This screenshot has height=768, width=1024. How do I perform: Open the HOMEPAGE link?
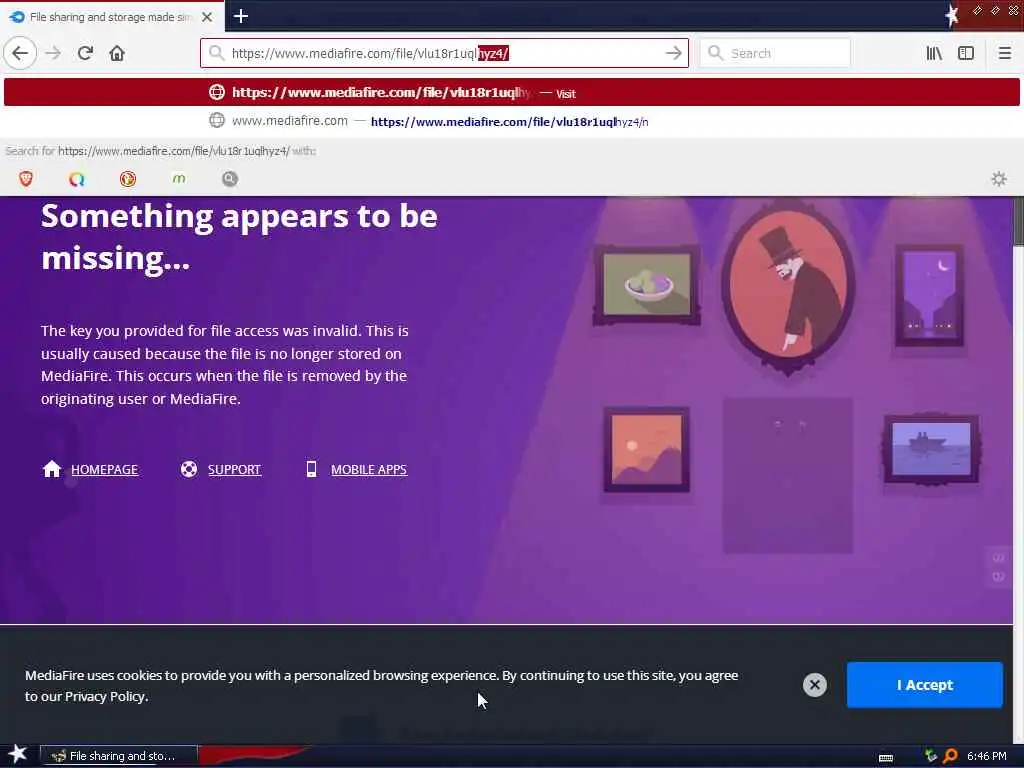tap(104, 470)
